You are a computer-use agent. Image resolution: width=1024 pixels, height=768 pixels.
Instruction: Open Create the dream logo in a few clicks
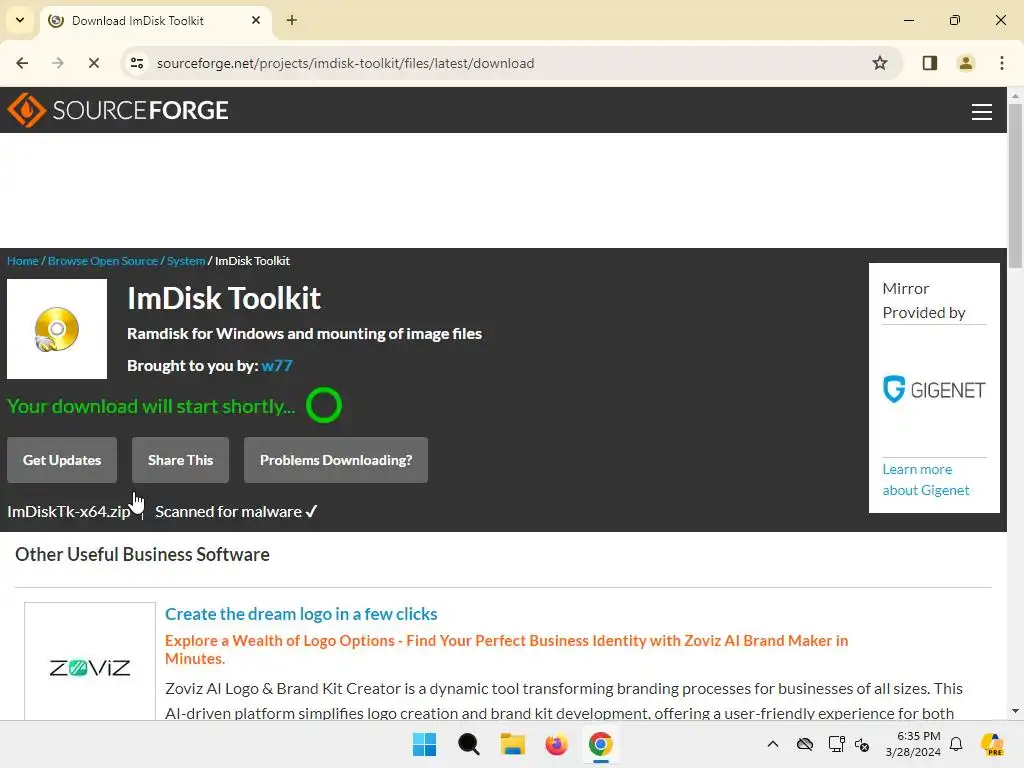[x=301, y=614]
